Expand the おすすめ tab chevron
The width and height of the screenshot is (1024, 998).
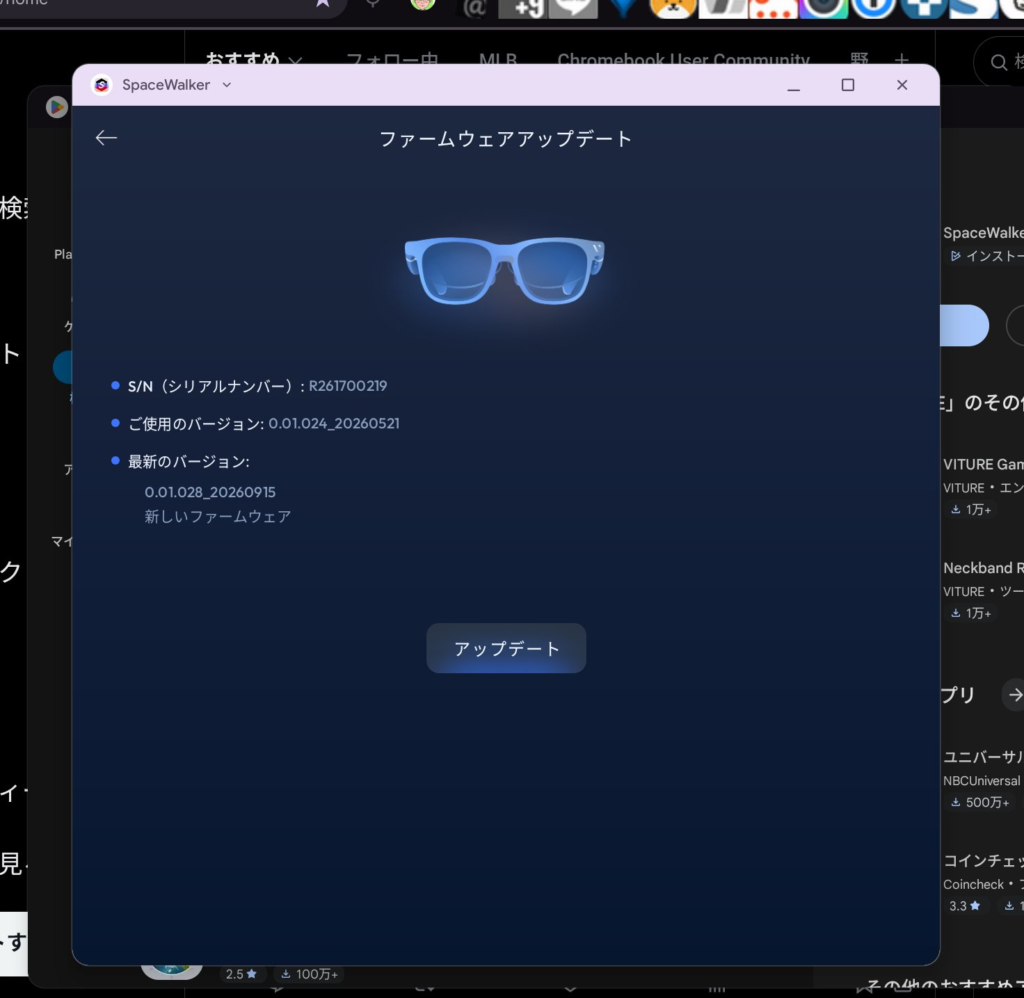295,60
